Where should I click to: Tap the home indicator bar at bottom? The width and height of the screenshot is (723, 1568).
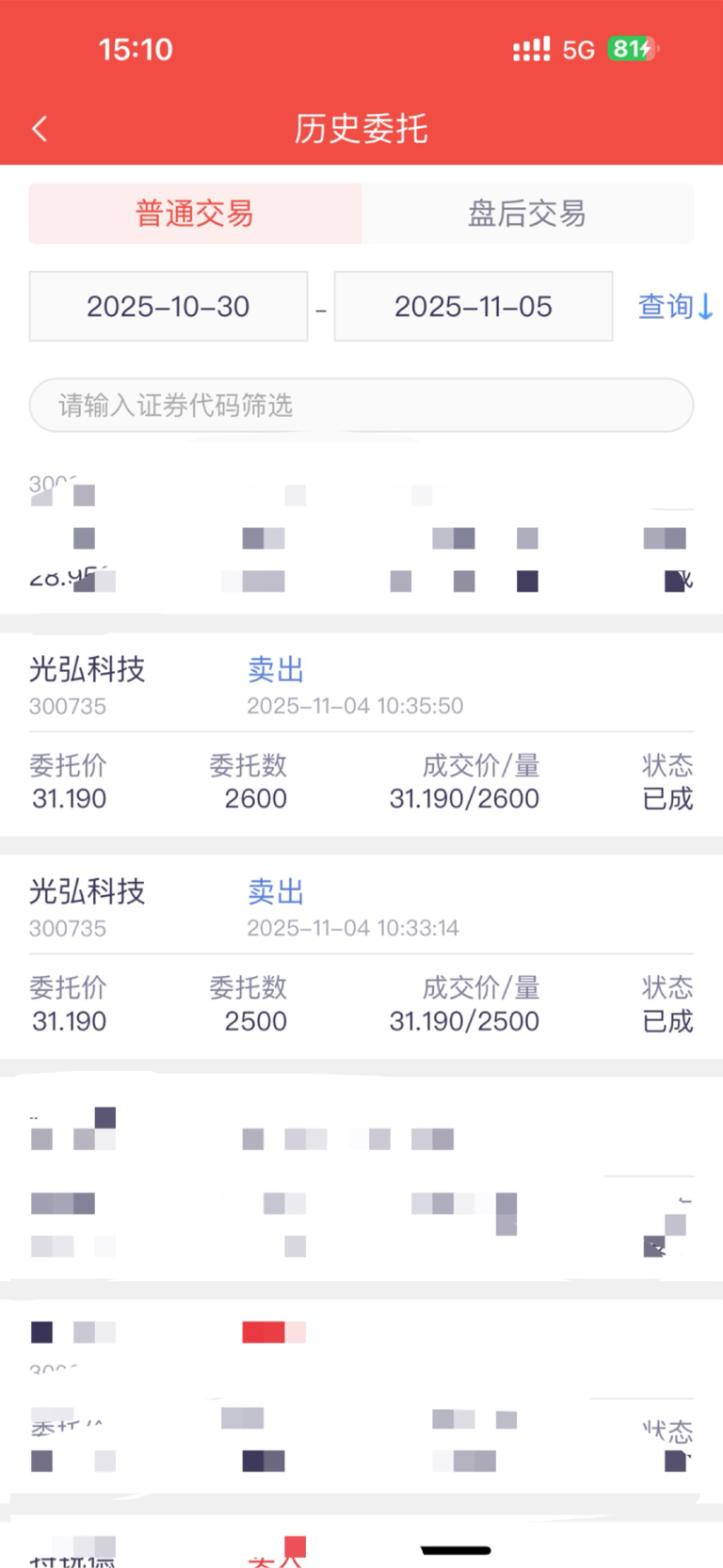tap(456, 1550)
